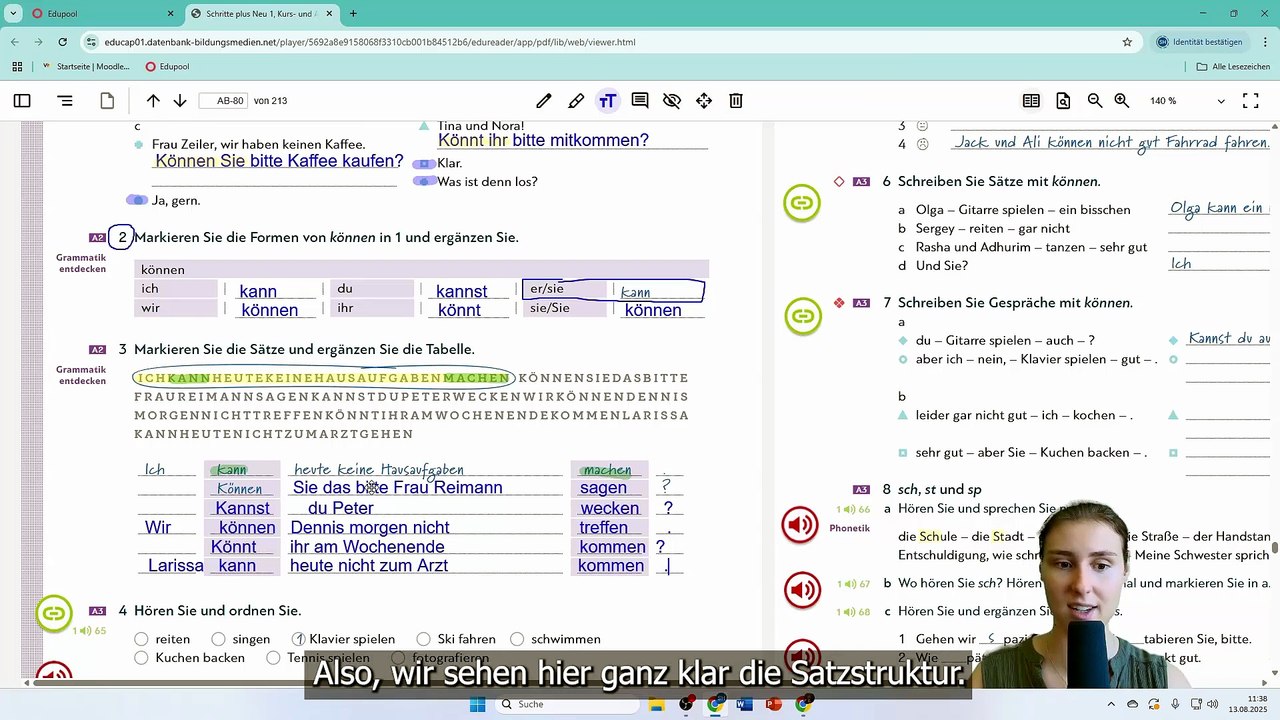Zoom in with the plus magnifier
Screen dimensions: 1280x720
point(1122,101)
